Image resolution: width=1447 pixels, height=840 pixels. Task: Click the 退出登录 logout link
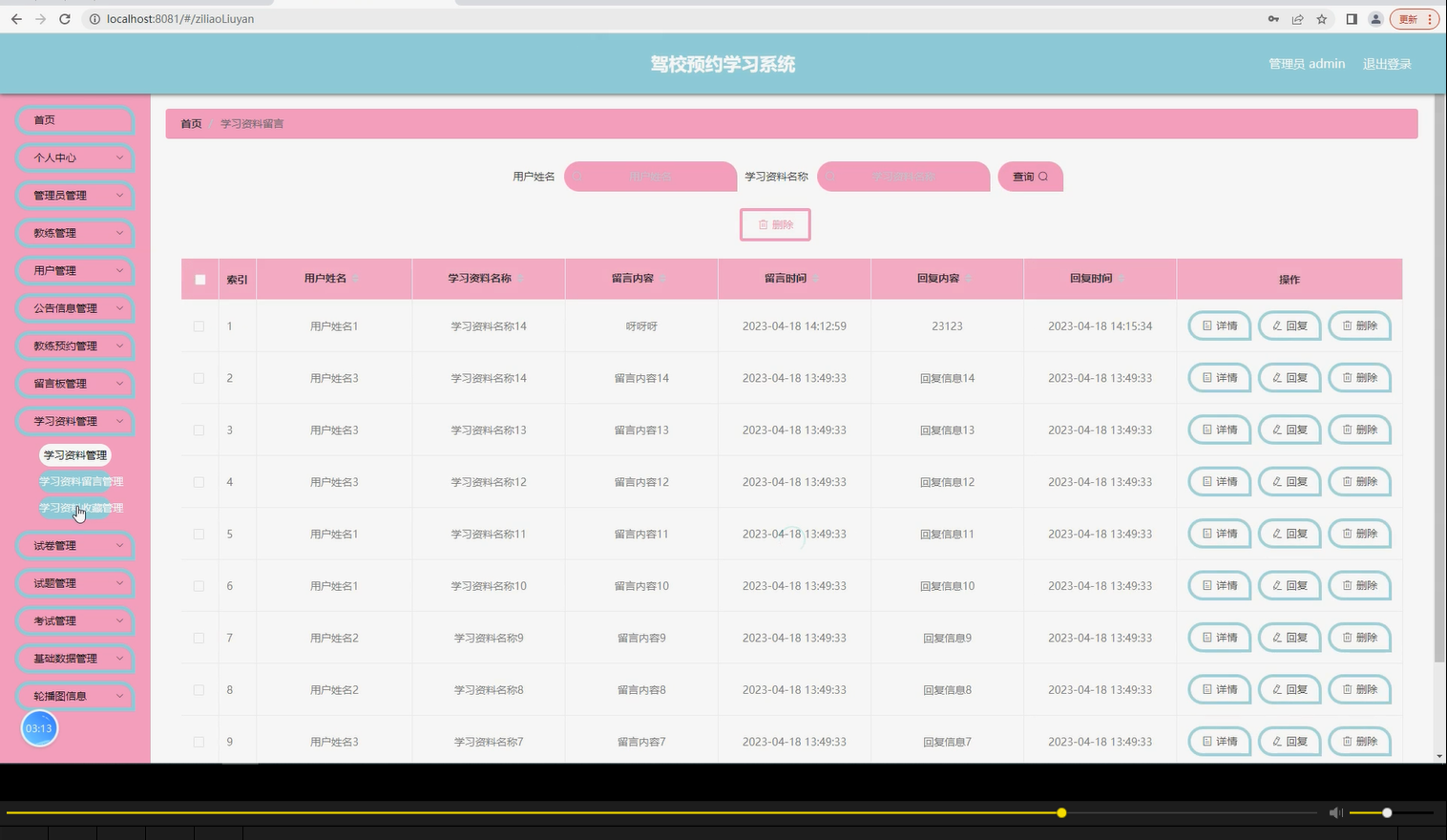pyautogui.click(x=1386, y=63)
